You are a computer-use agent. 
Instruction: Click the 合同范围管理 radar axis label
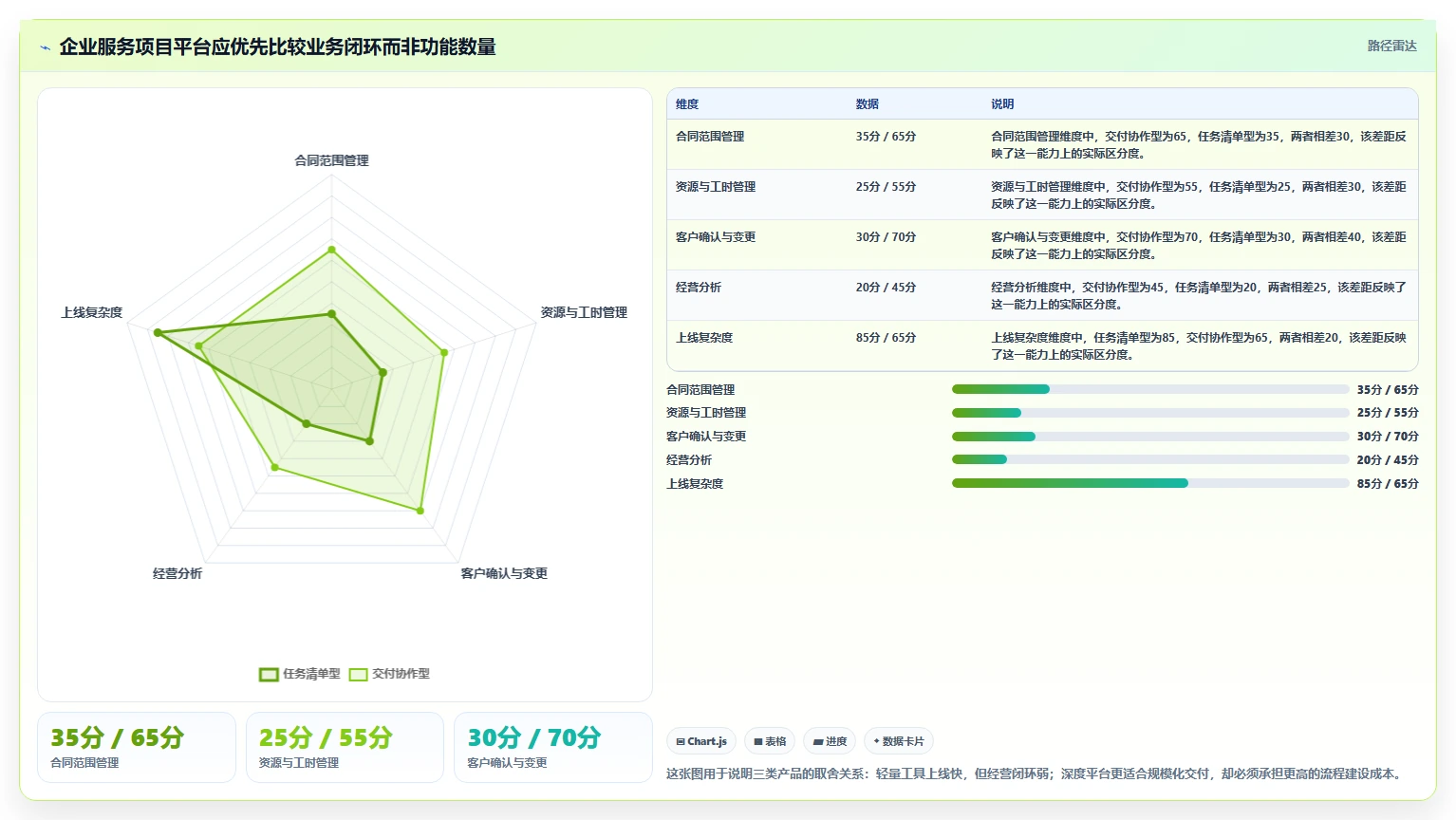tap(331, 160)
